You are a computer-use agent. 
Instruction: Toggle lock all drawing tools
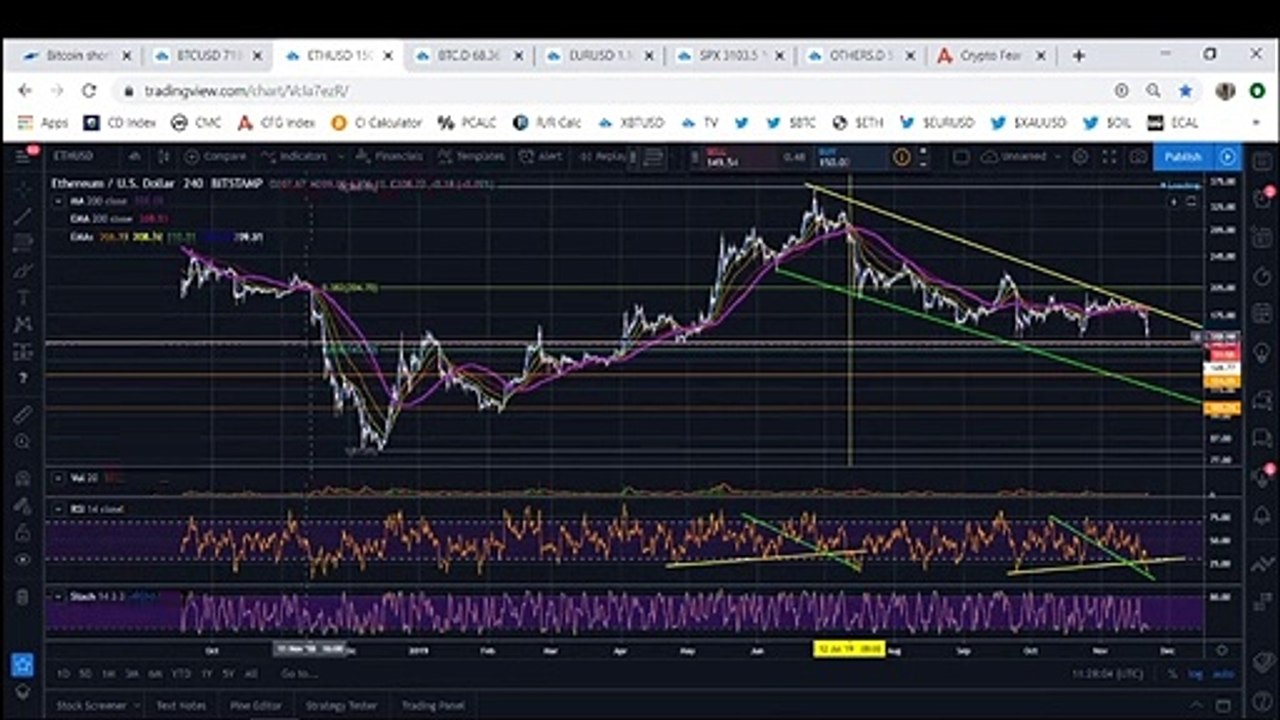tap(23, 533)
